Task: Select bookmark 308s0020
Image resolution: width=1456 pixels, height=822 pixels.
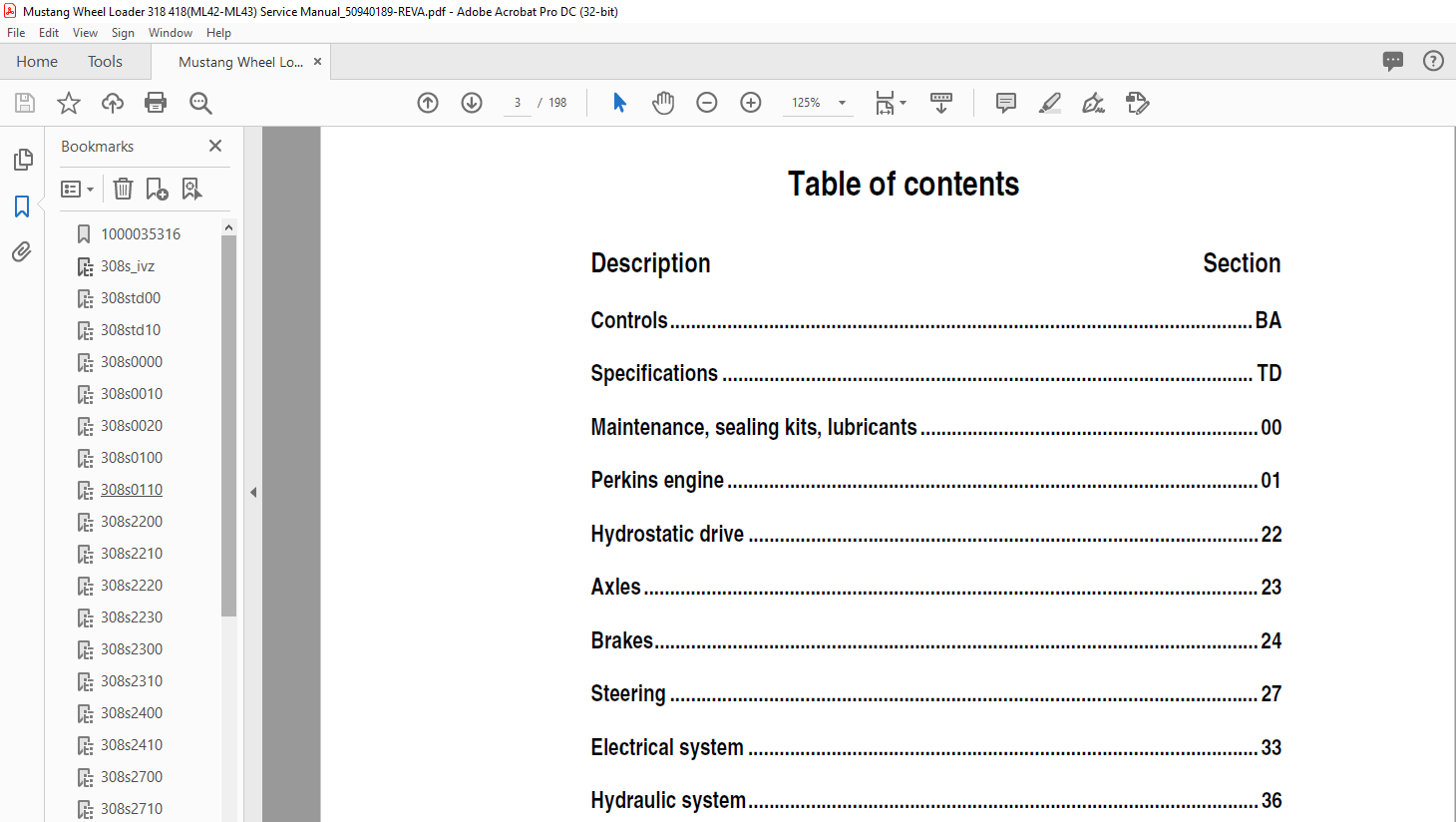Action: click(132, 426)
